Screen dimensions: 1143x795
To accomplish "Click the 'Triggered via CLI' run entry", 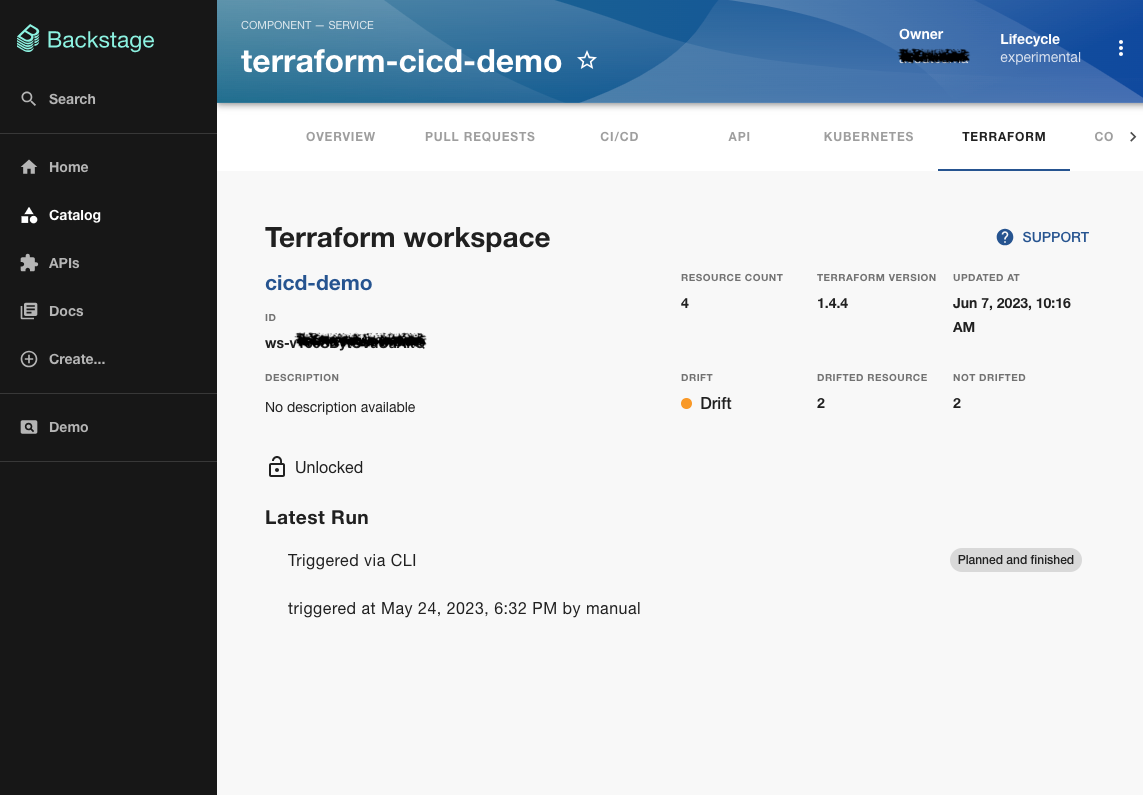I will coord(352,560).
